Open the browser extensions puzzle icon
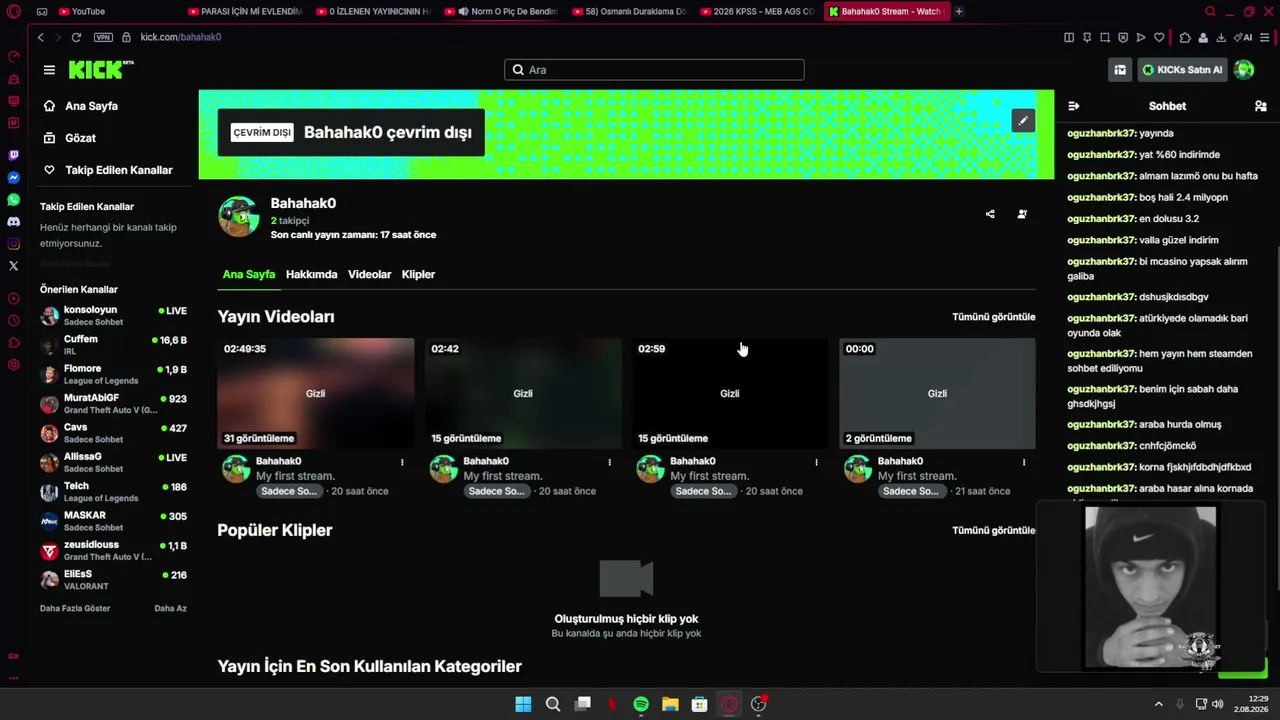The width and height of the screenshot is (1280, 720). [1185, 38]
